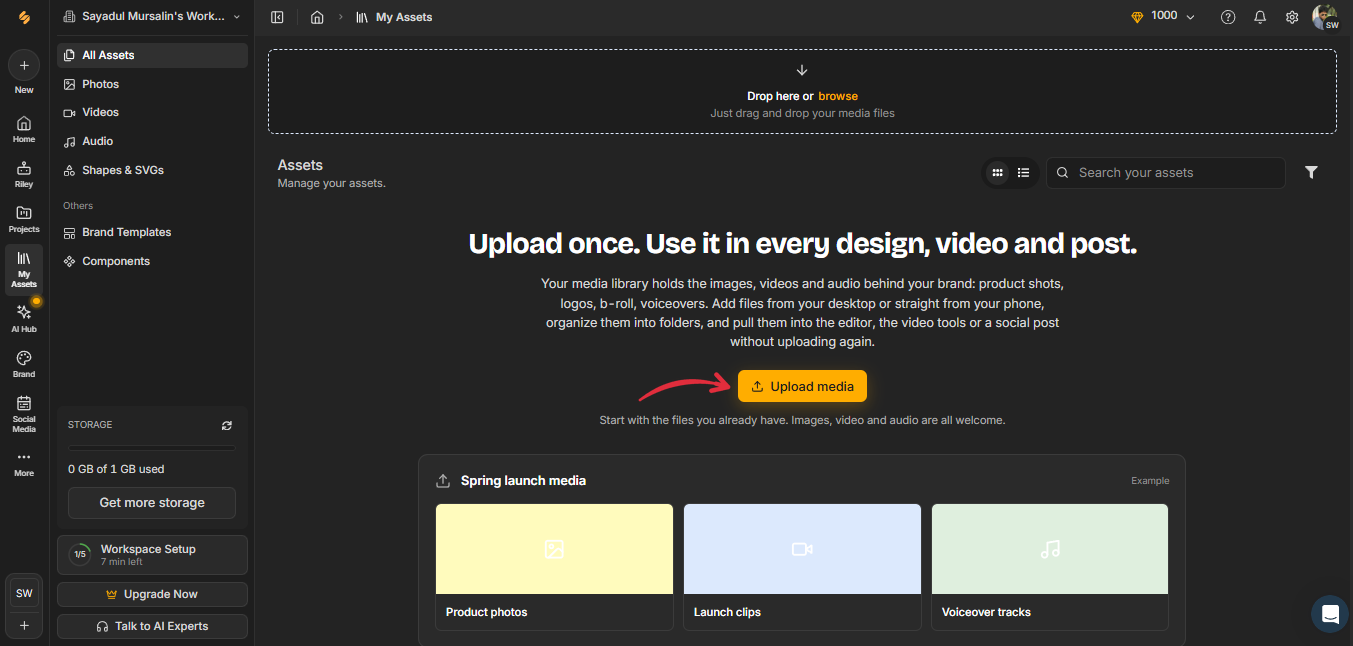The height and width of the screenshot is (646, 1353).
Task: Expand the workspace name dropdown
Action: pyautogui.click(x=152, y=17)
